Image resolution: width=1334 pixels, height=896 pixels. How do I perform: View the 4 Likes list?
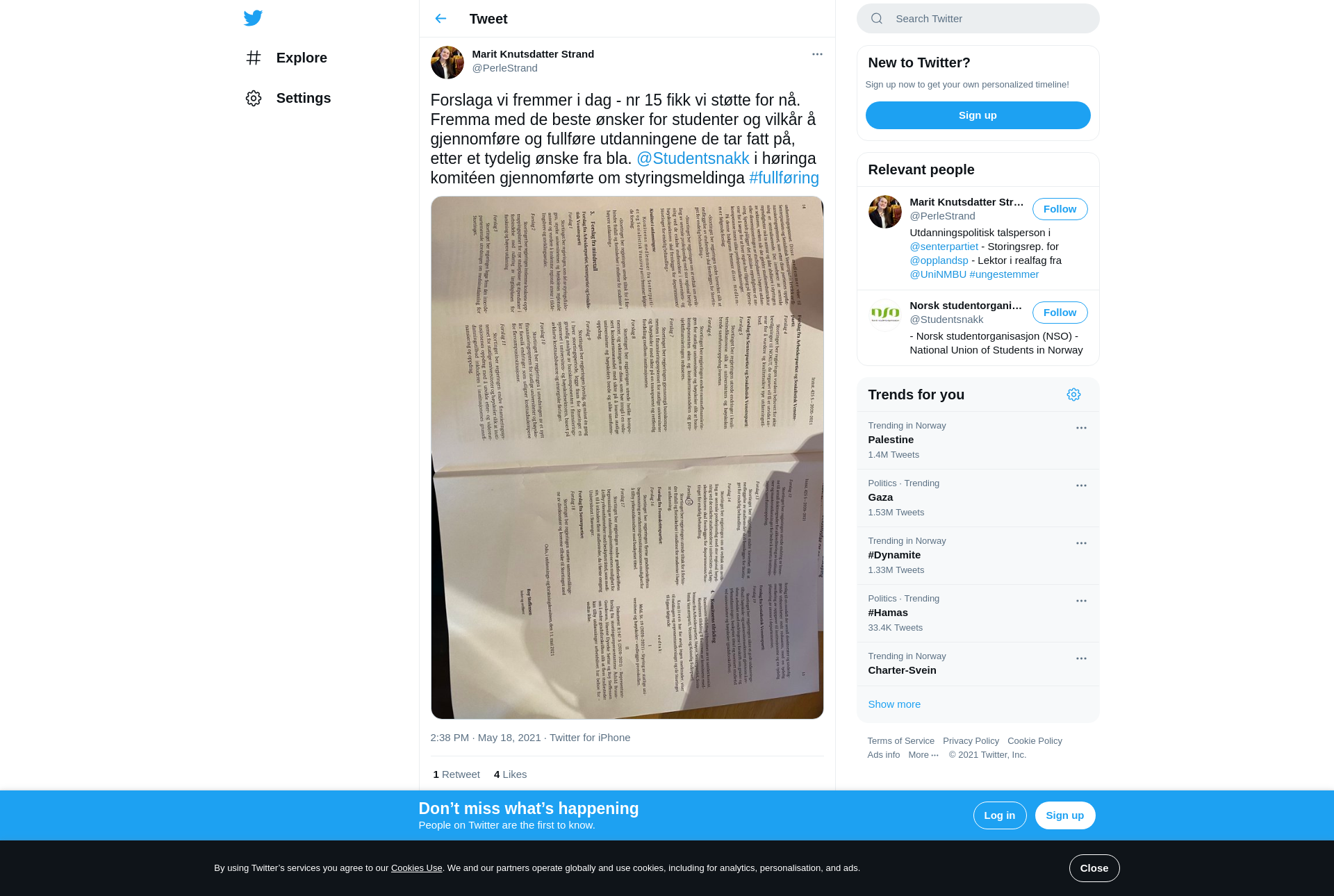coord(510,774)
